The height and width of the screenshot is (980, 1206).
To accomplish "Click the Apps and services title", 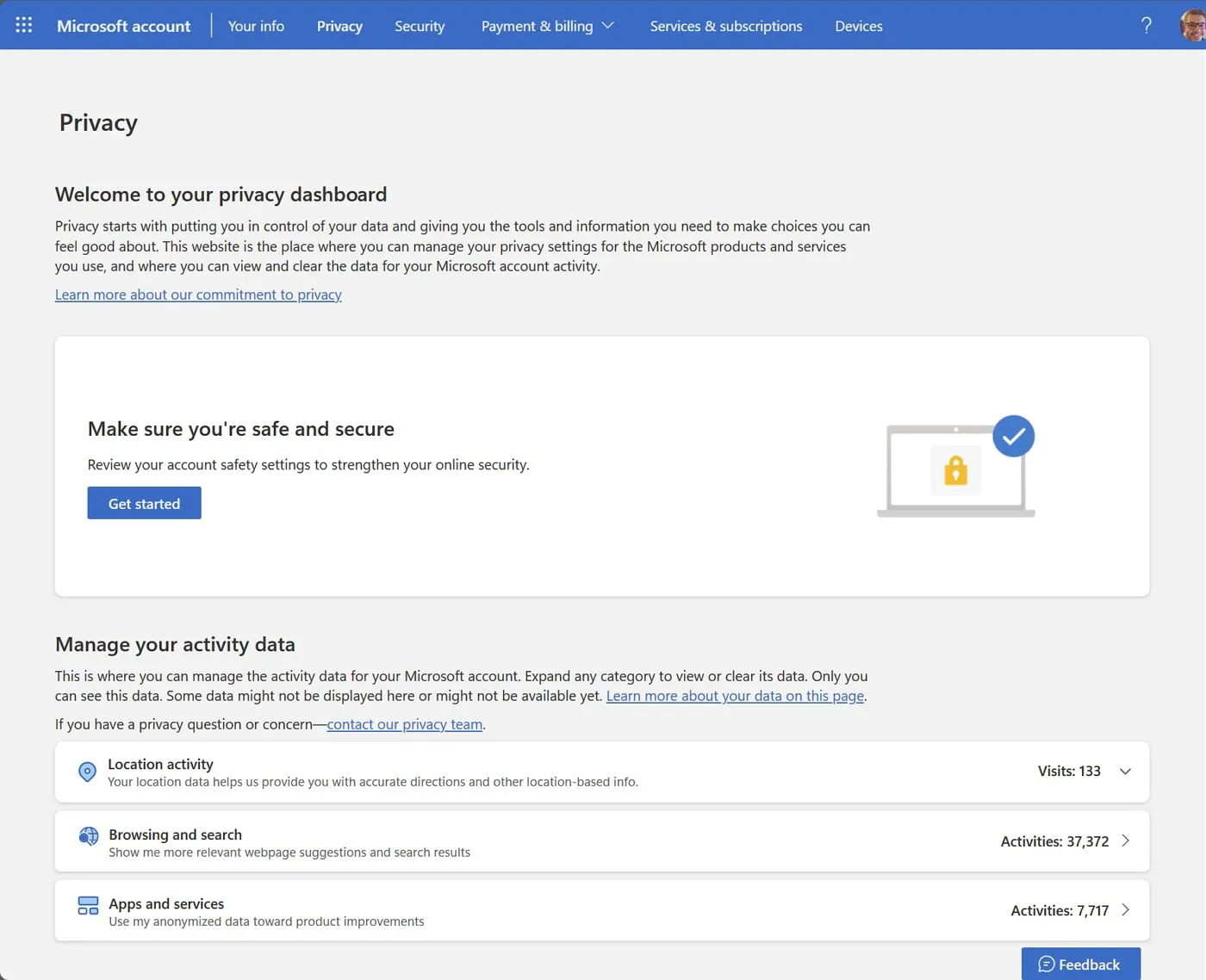I will (166, 903).
